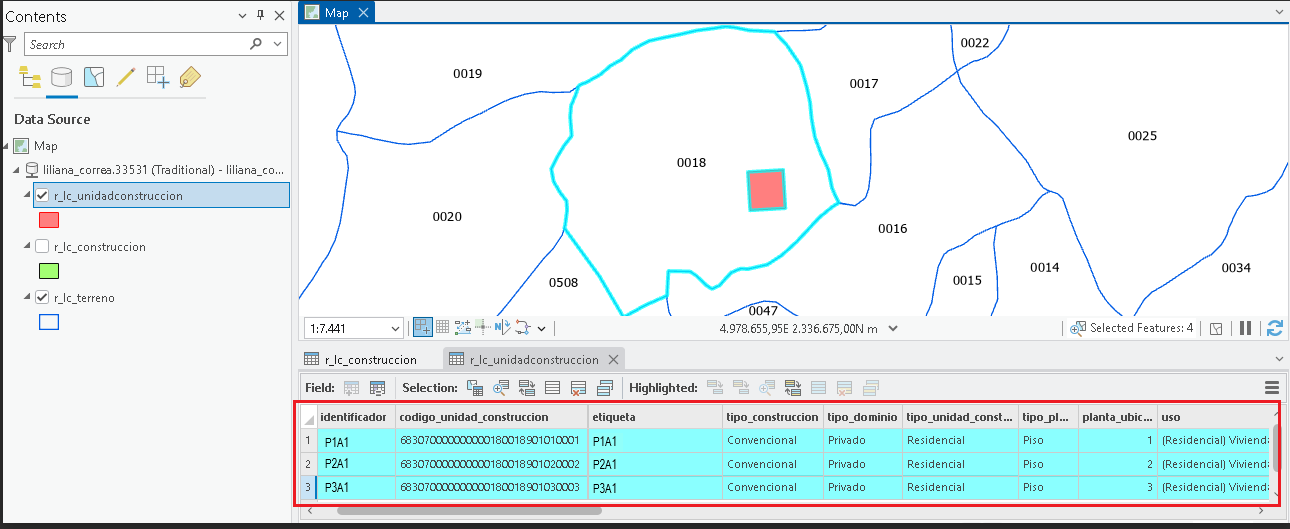The width and height of the screenshot is (1290, 529).
Task: Open the map scale dropdown
Action: tap(396, 328)
